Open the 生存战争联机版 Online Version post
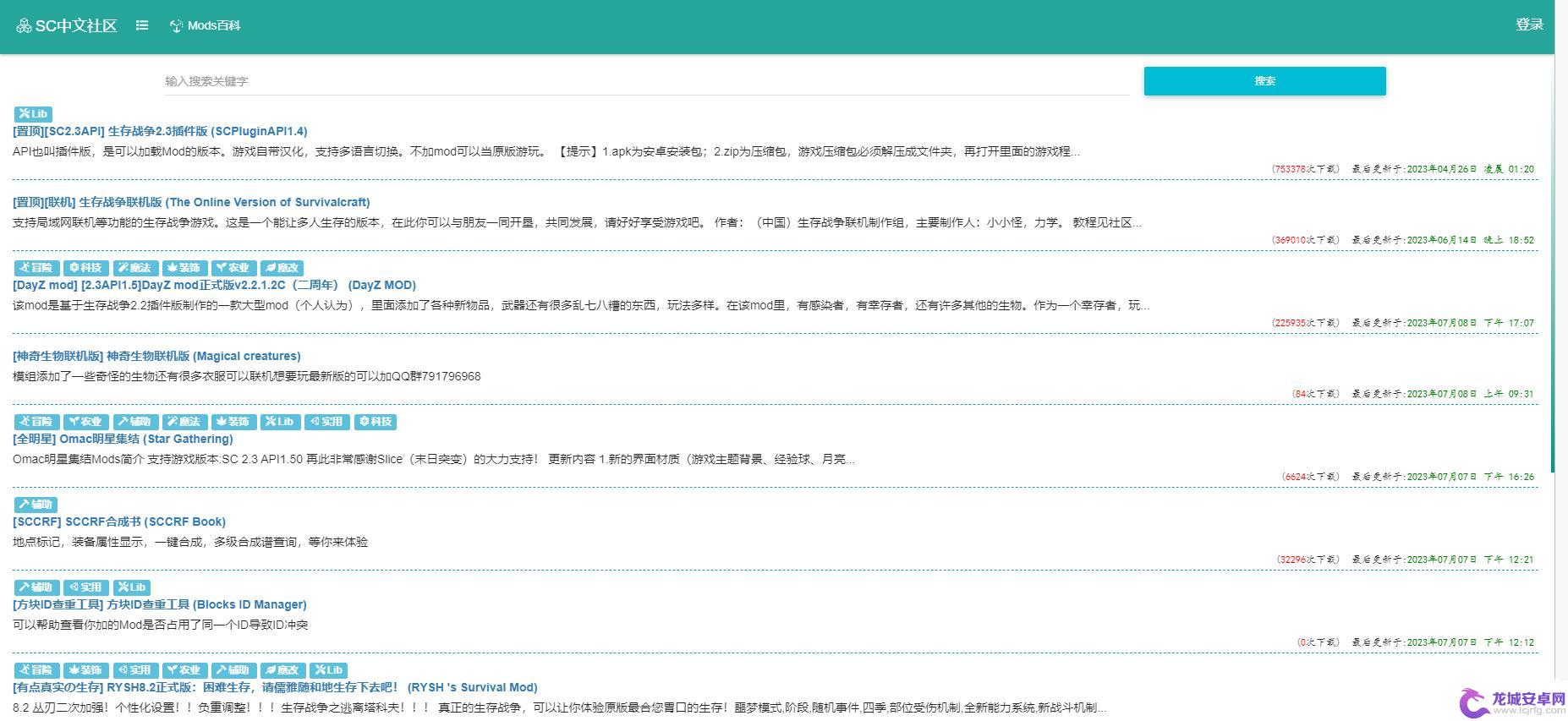Screen dimensions: 1568x721 (x=191, y=202)
